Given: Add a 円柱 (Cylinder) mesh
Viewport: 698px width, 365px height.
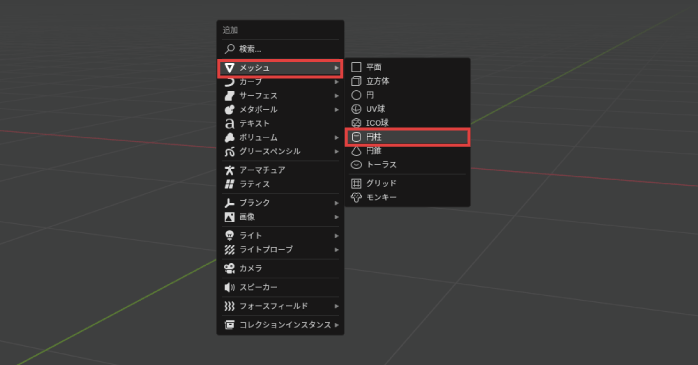Looking at the screenshot, I should point(407,137).
